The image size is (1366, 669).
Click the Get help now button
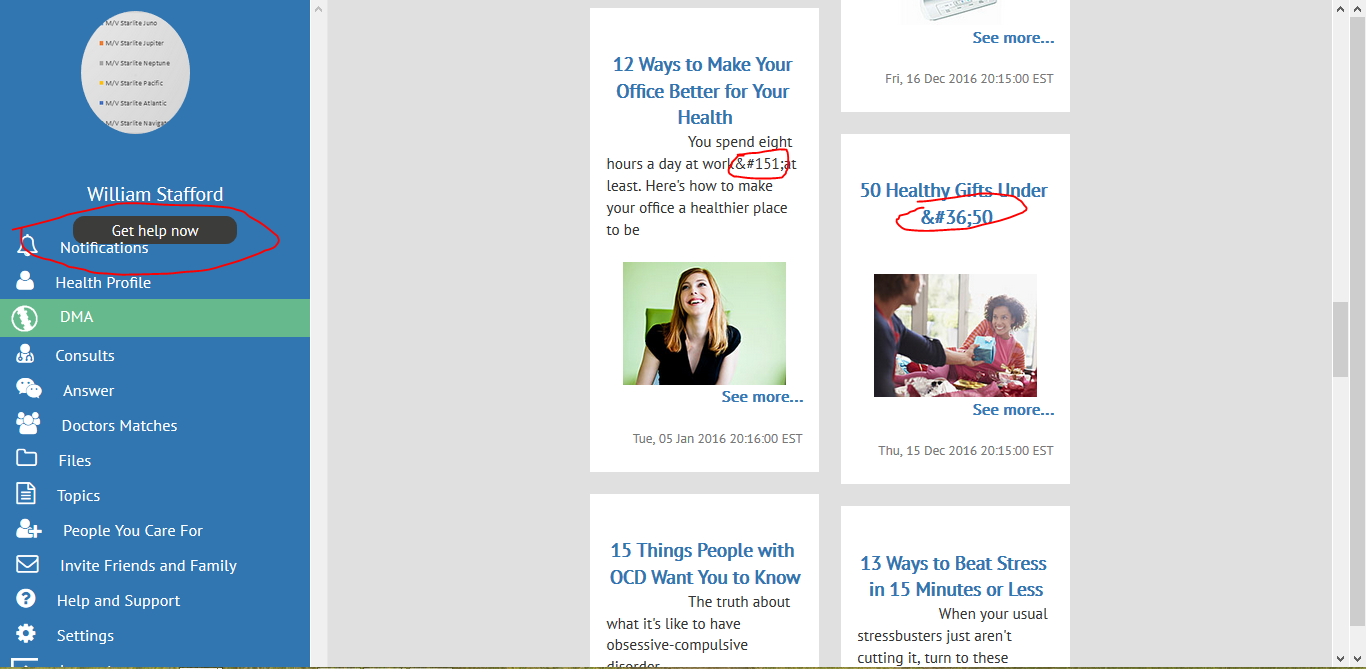click(x=155, y=230)
